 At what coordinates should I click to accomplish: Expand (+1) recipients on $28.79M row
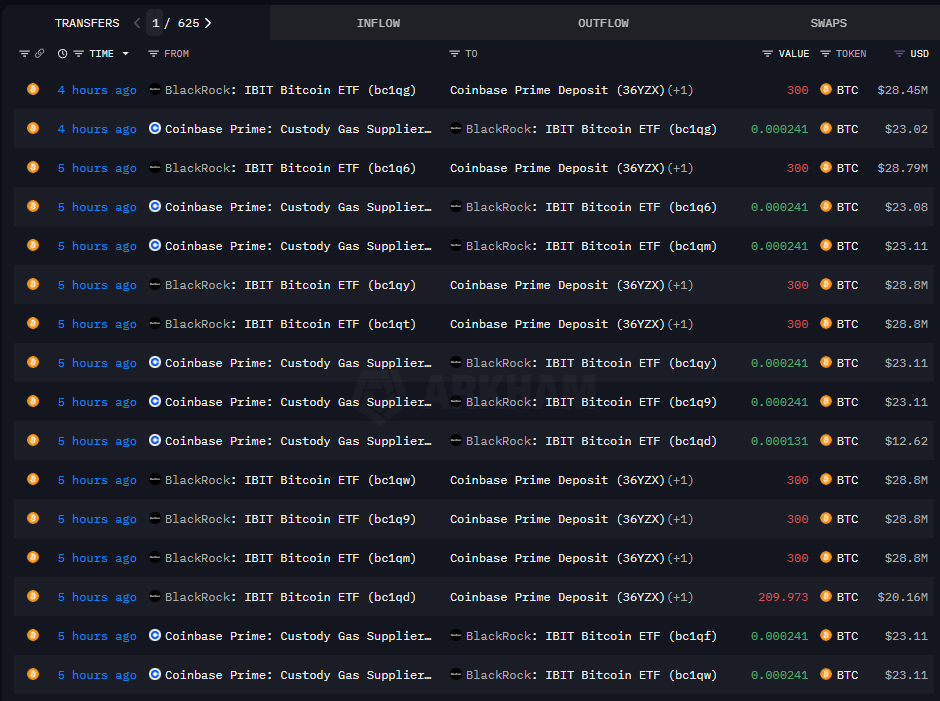(x=680, y=168)
